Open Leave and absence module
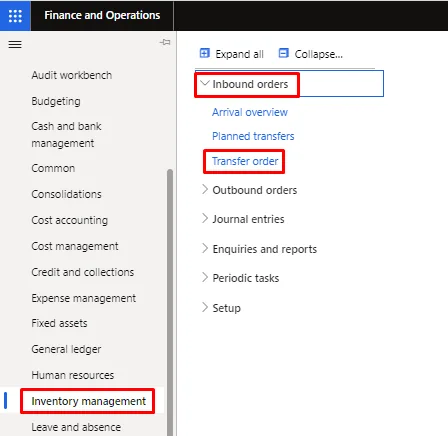 pyautogui.click(x=76, y=427)
